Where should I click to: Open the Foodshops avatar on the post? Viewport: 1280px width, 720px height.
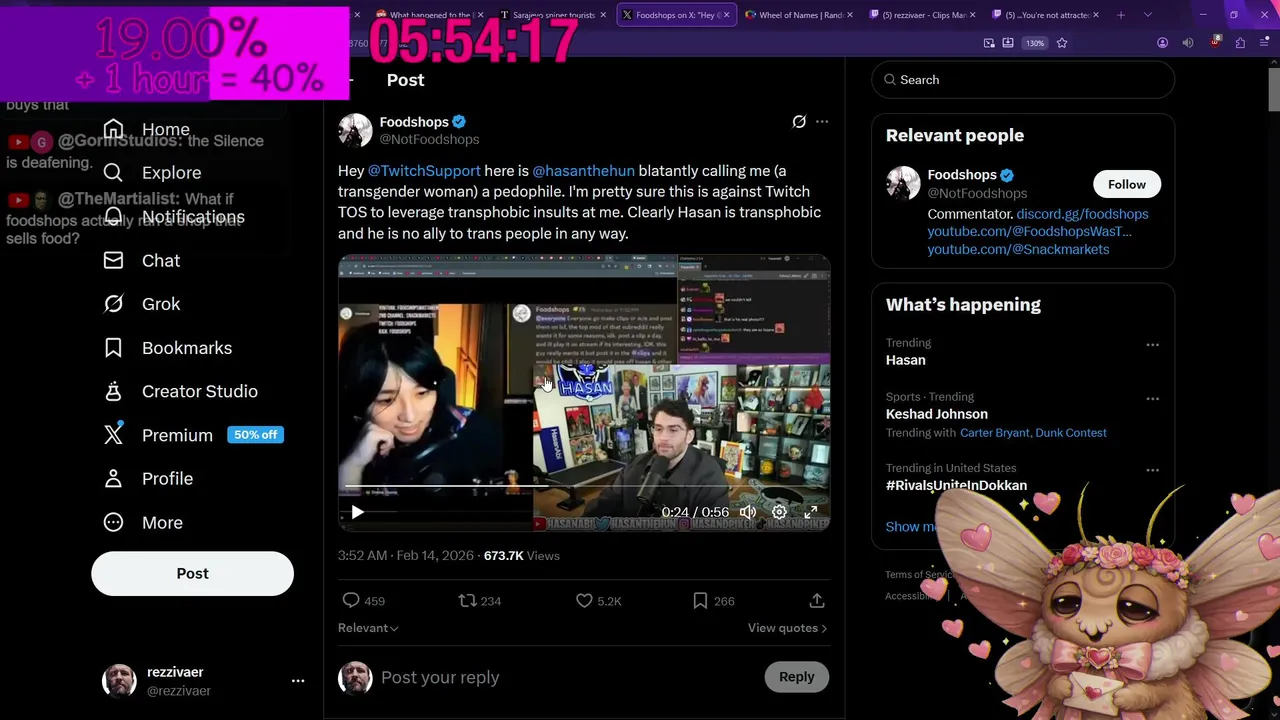(355, 130)
